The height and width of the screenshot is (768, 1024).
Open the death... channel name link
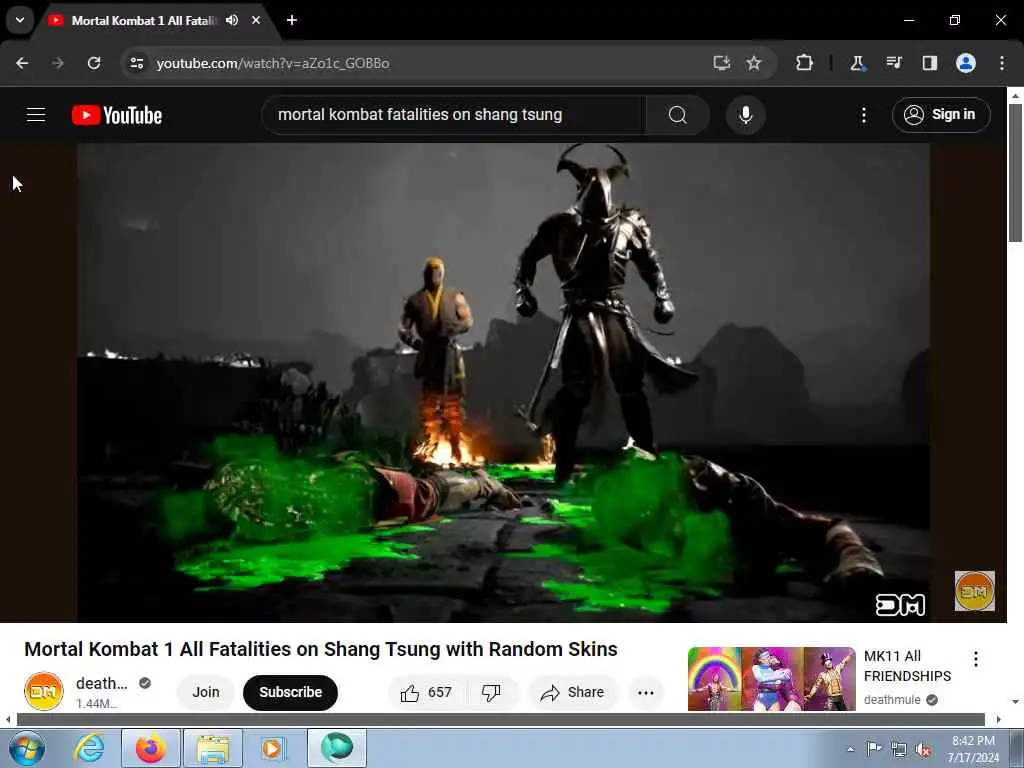tap(101, 683)
